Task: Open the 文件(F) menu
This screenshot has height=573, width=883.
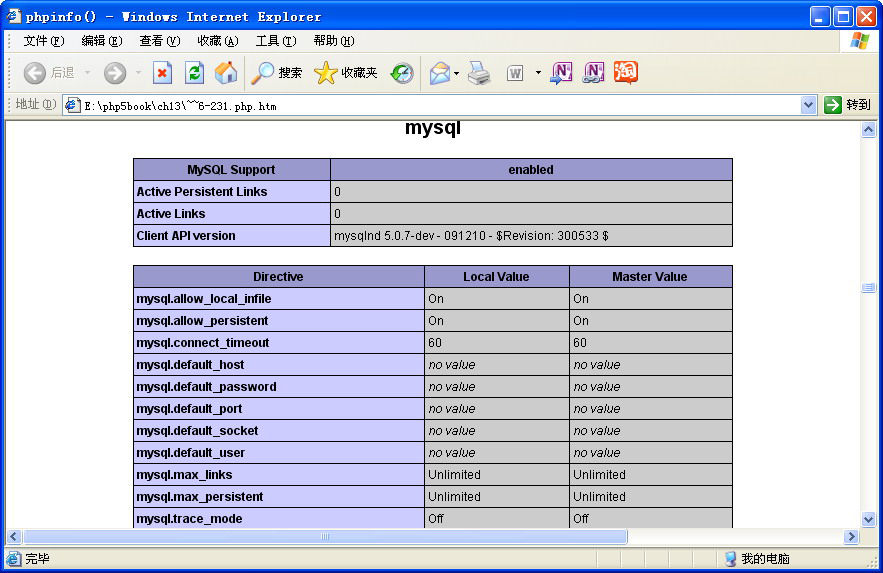Action: pos(44,41)
